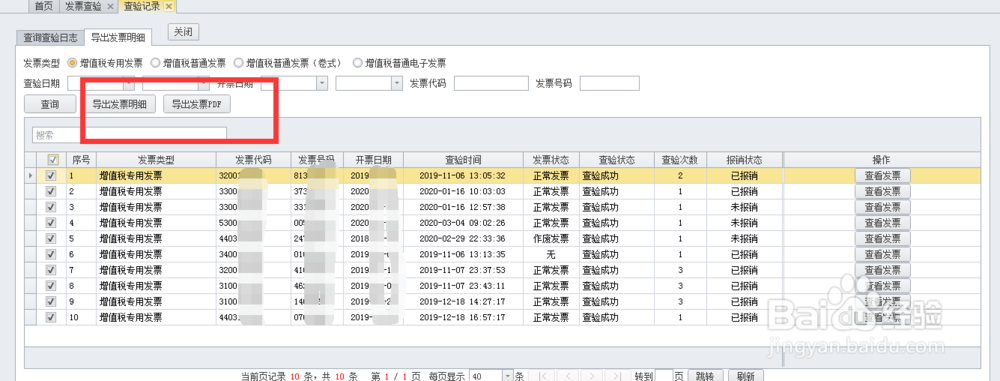Click the 查询 button
Viewport: 1000px width, 381px height.
click(x=50, y=105)
